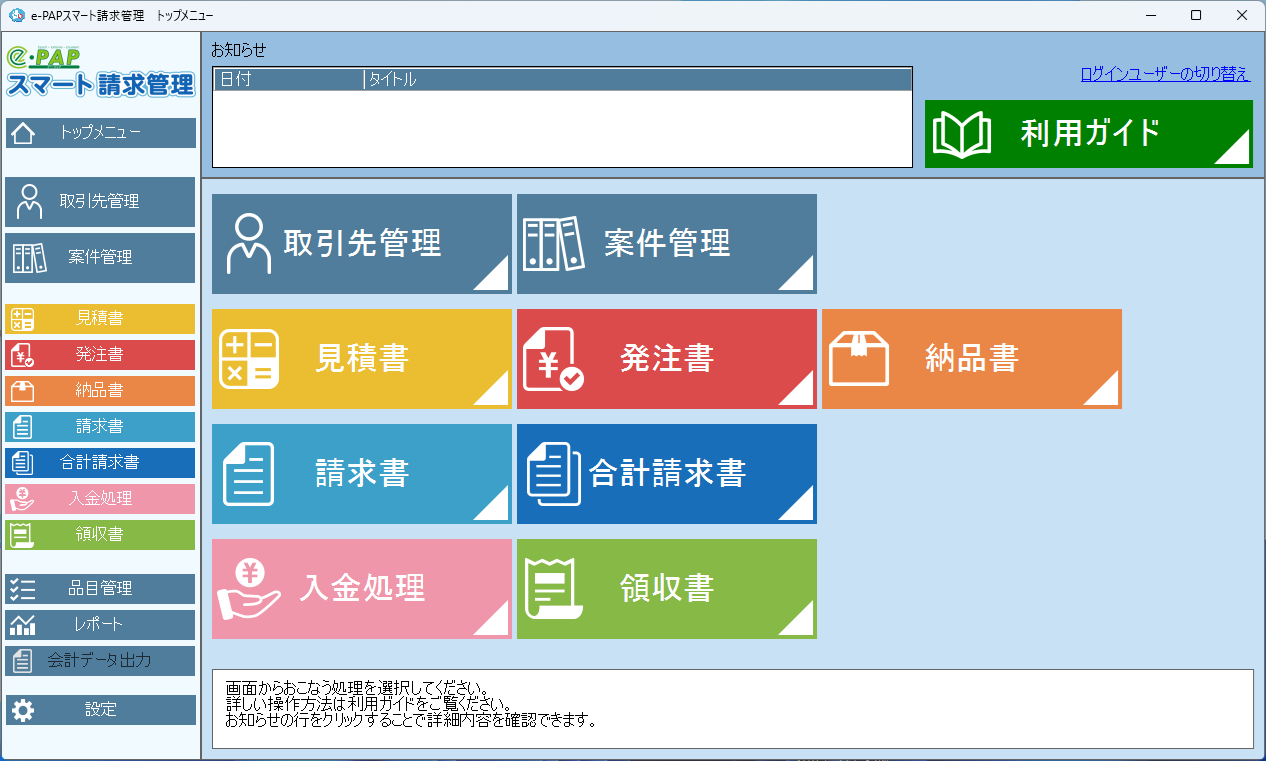The height and width of the screenshot is (761, 1266).
Task: Click the stacked documents icon in sidebar 合計請求書
Action: [x=22, y=463]
